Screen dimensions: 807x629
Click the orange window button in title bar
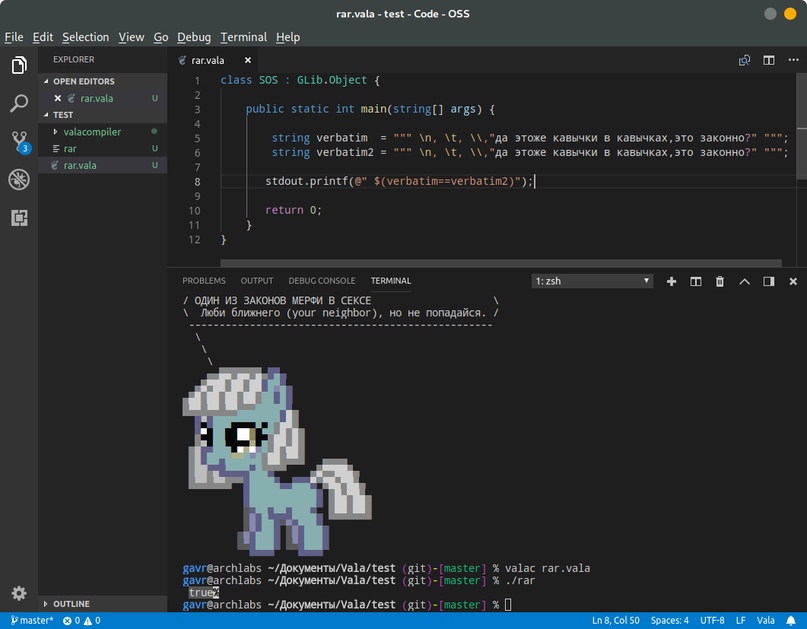[x=790, y=14]
